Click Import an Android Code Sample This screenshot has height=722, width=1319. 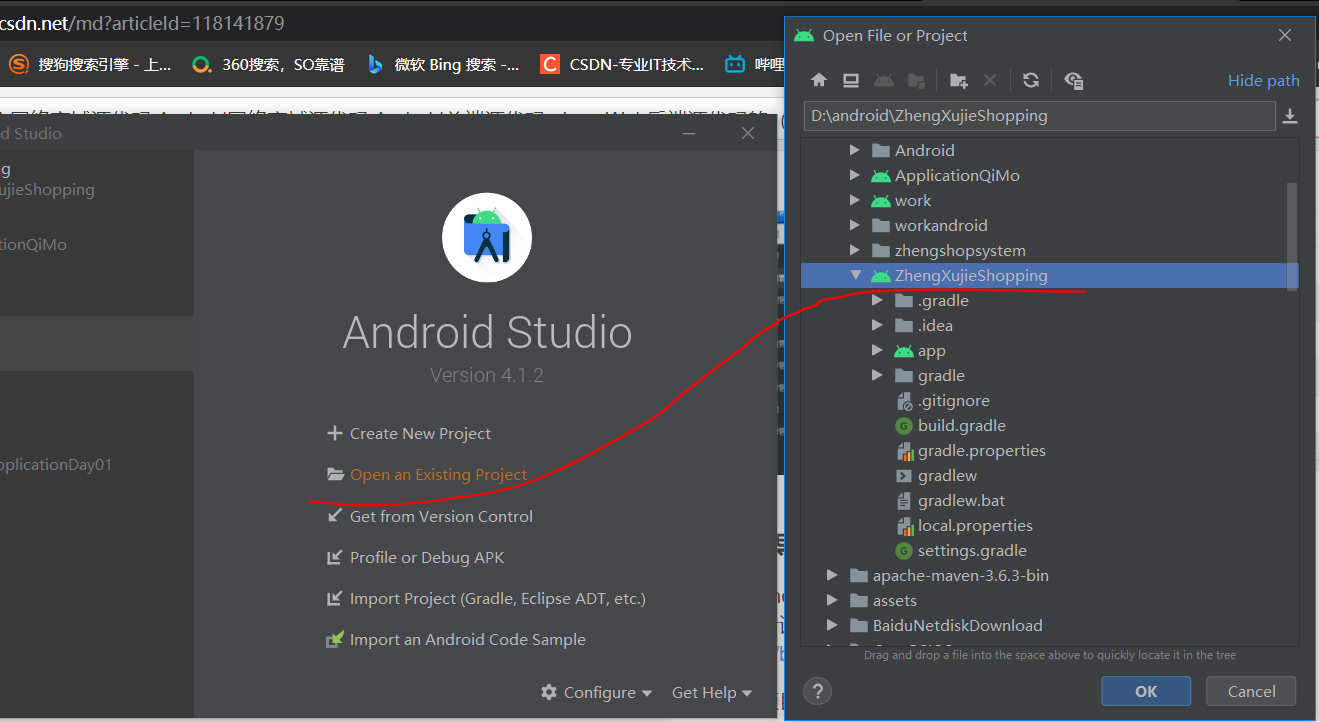click(x=456, y=640)
